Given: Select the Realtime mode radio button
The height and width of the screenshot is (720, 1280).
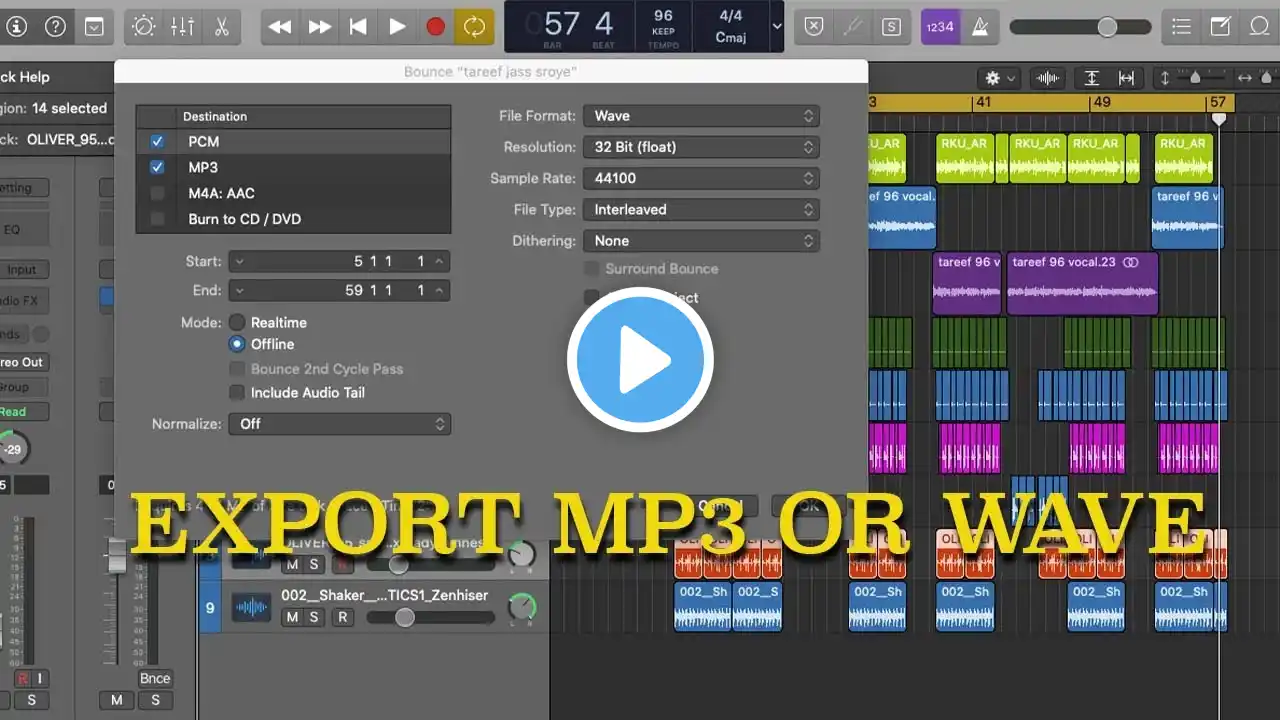Looking at the screenshot, I should pyautogui.click(x=237, y=322).
